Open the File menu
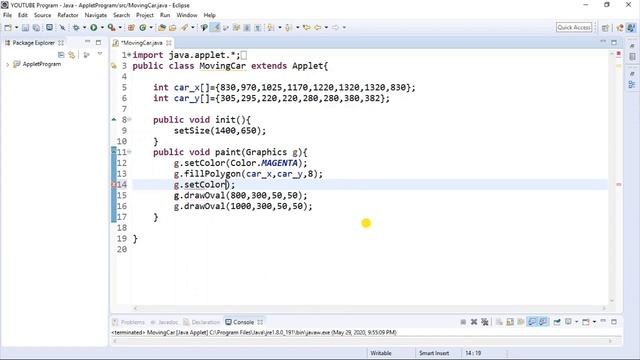Viewport: 640px width, 360px height. (x=7, y=15)
